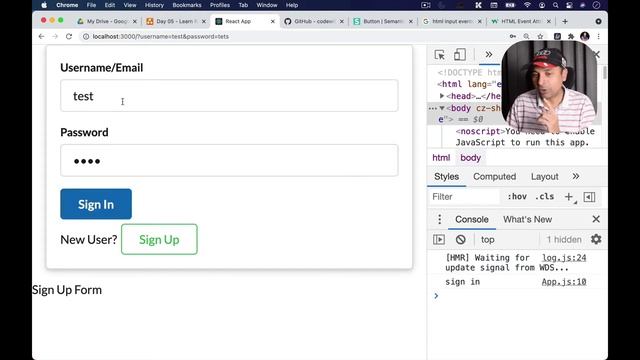Screen dimensions: 640x360
Task: Open the saved passwords key icon
Action: tap(513, 36)
